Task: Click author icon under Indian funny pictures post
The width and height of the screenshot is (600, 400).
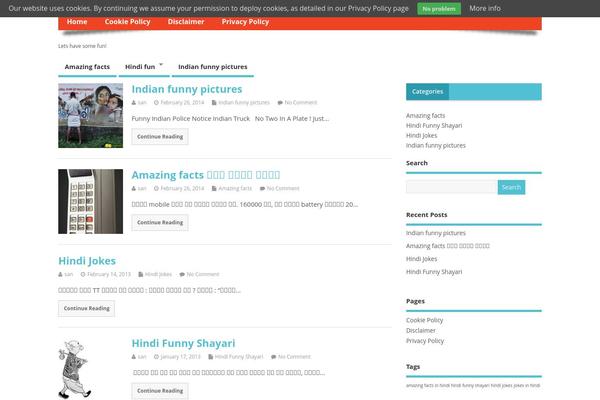Action: 134,103
